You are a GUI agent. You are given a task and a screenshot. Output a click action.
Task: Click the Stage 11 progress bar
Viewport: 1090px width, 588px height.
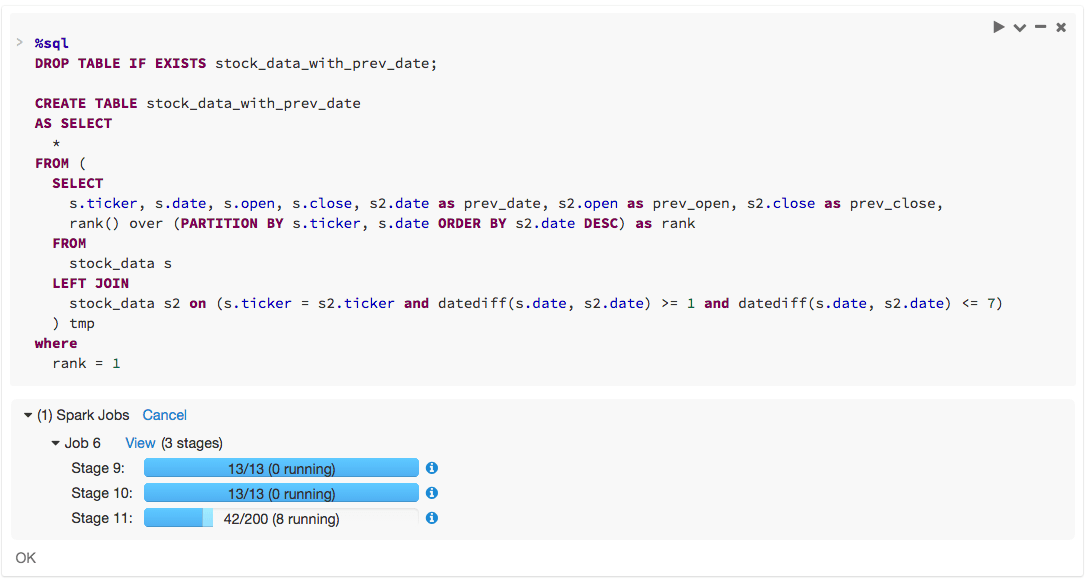click(x=281, y=518)
